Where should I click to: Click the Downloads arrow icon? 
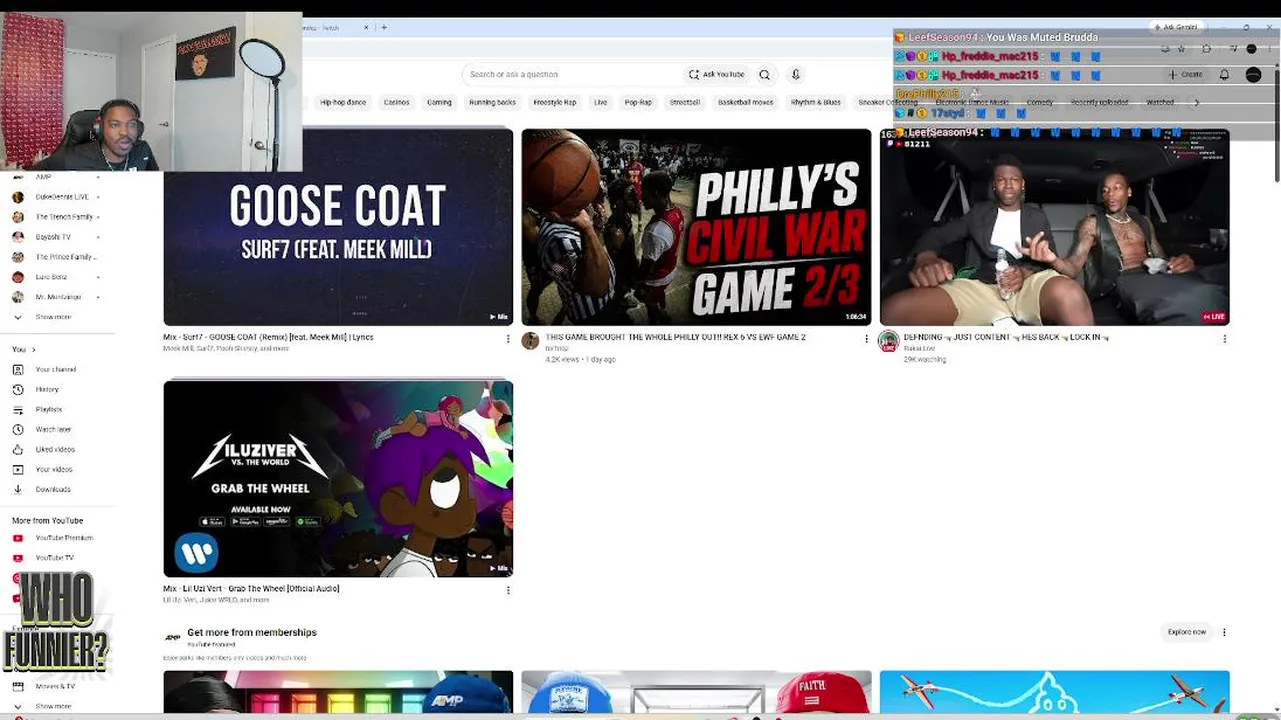click(x=18, y=489)
